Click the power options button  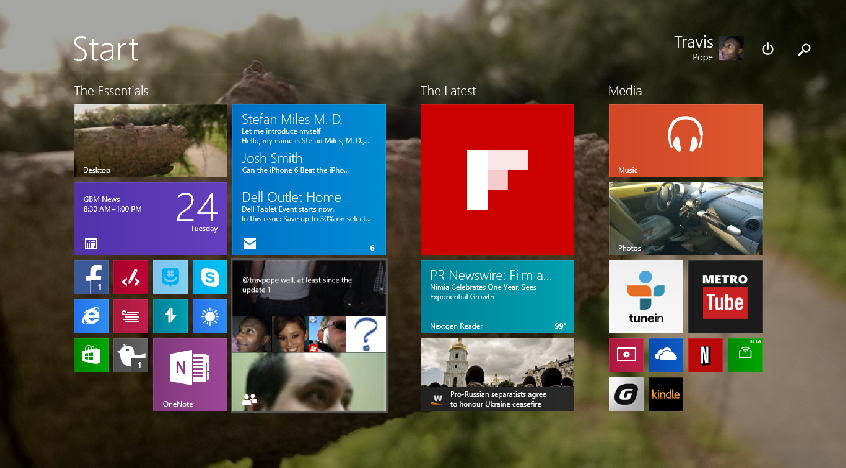(768, 49)
